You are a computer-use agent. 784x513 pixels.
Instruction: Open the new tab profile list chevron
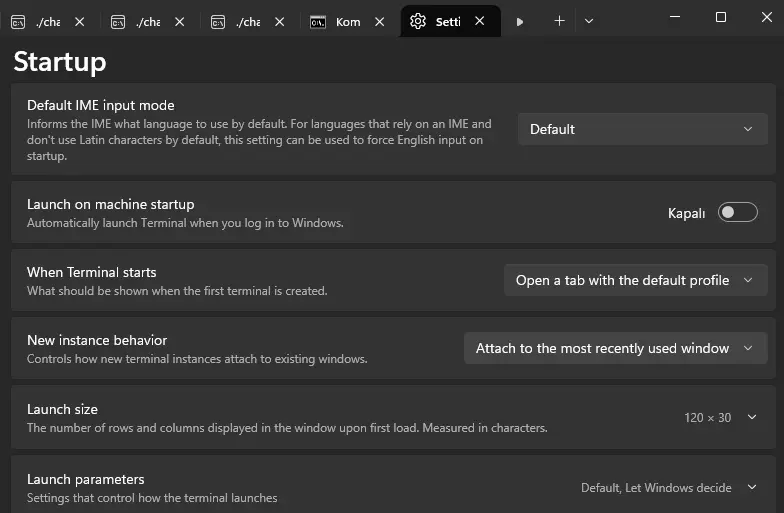(x=589, y=21)
